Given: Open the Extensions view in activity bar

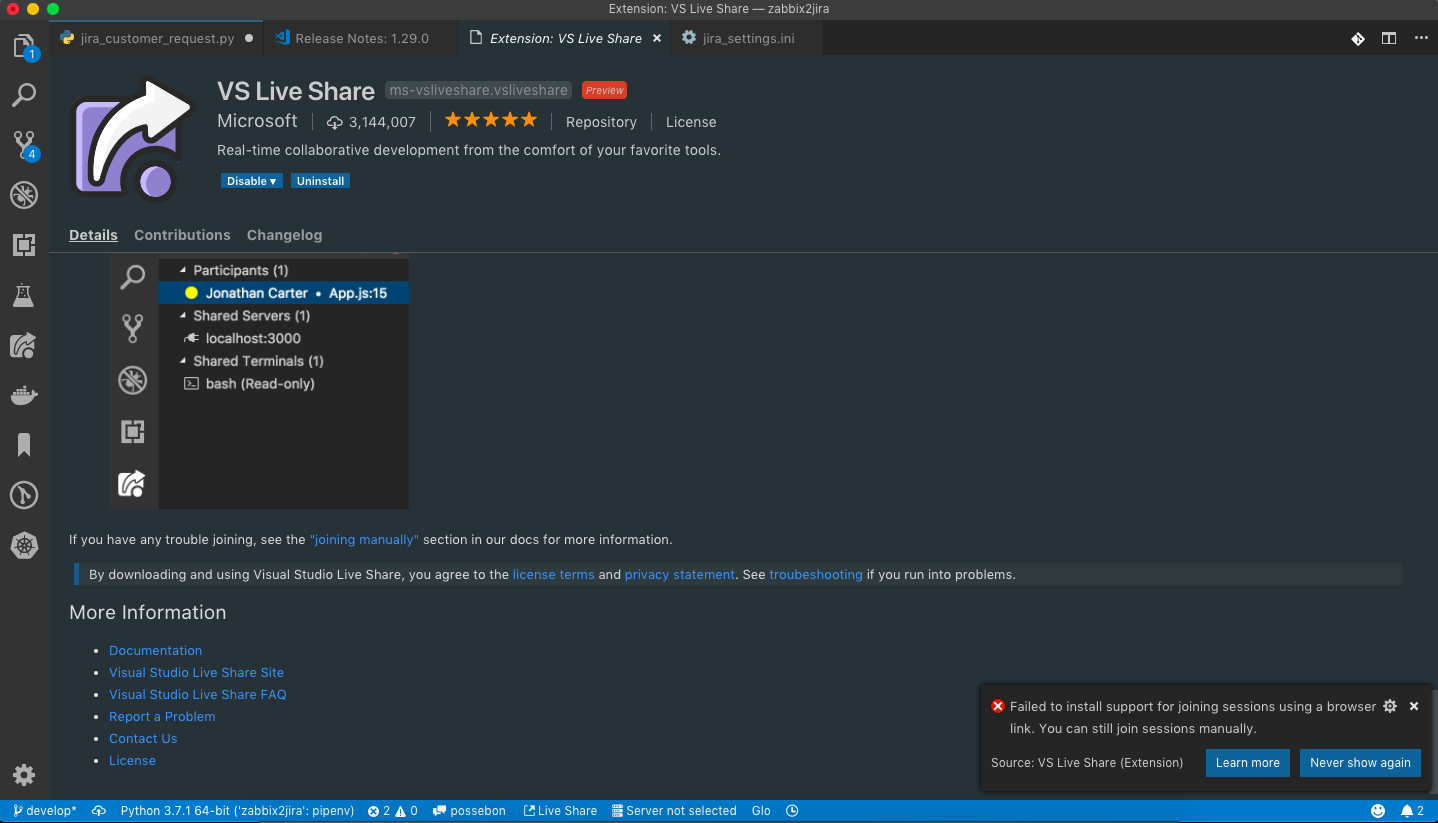Looking at the screenshot, I should 24,245.
